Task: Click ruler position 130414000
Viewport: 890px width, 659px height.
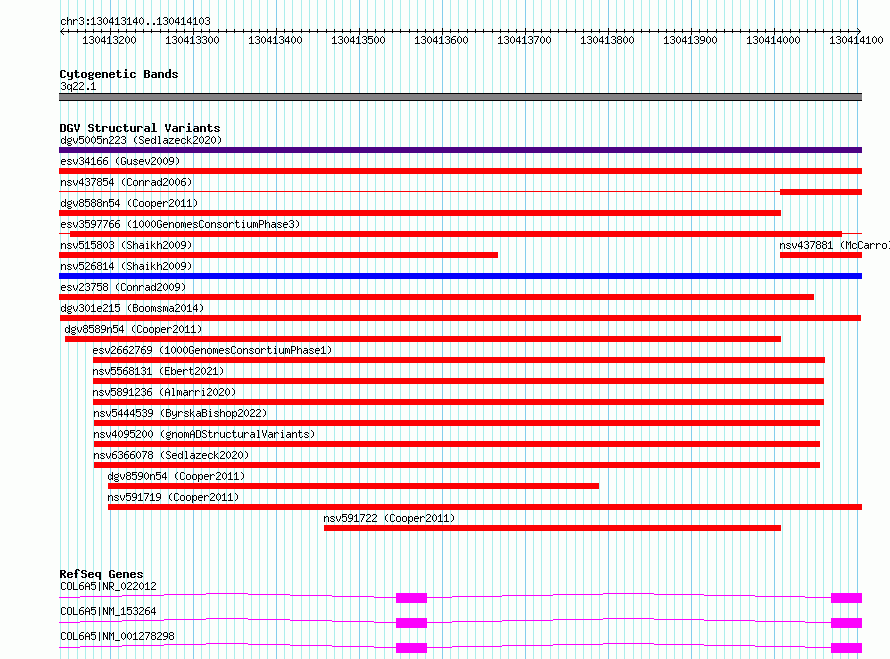Action: (x=773, y=40)
